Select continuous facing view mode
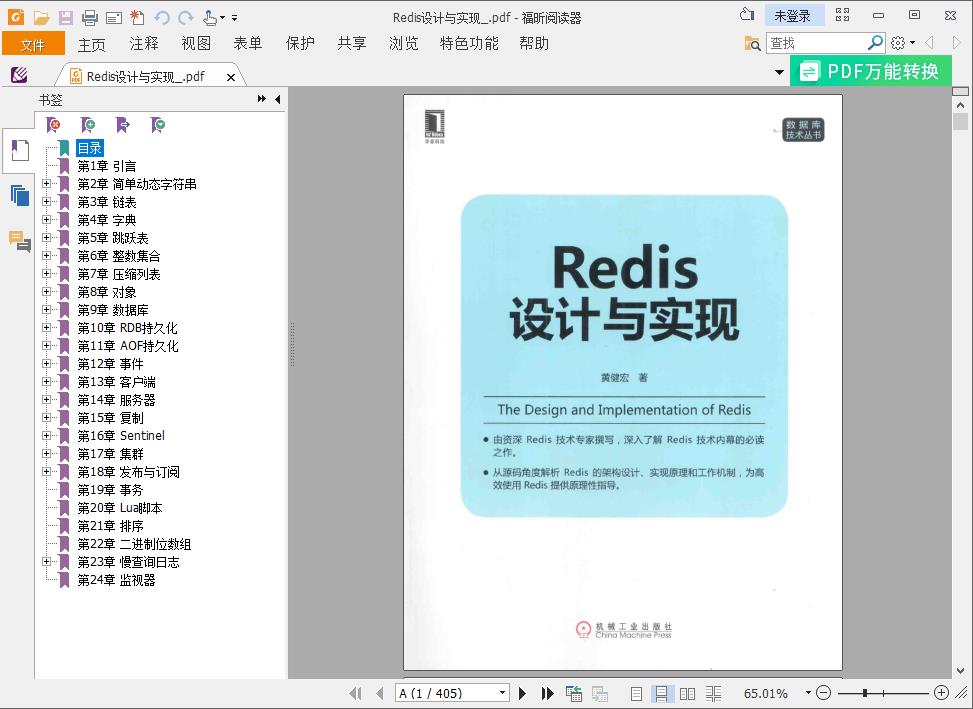Image resolution: width=973 pixels, height=709 pixels. click(x=713, y=693)
